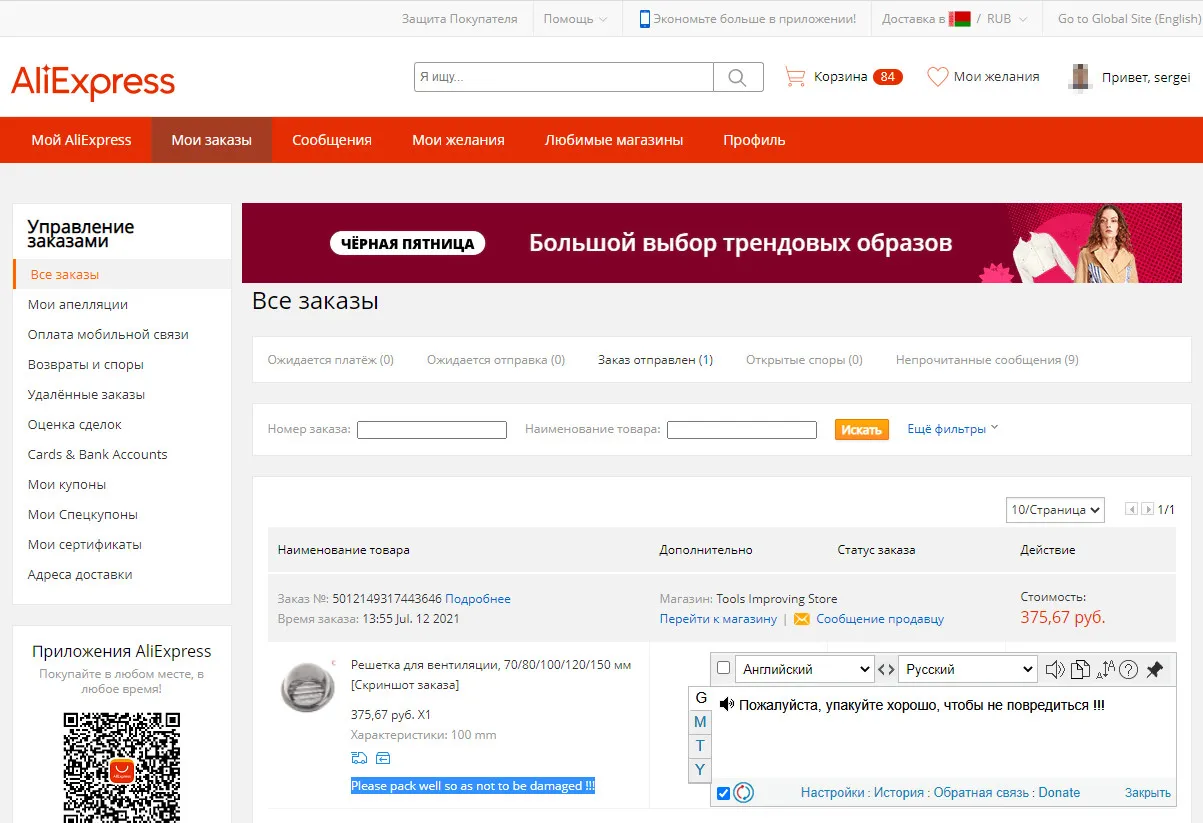Image resolution: width=1203 pixels, height=823 pixels.
Task: Expand Ещё фильтры filter options
Action: (953, 429)
